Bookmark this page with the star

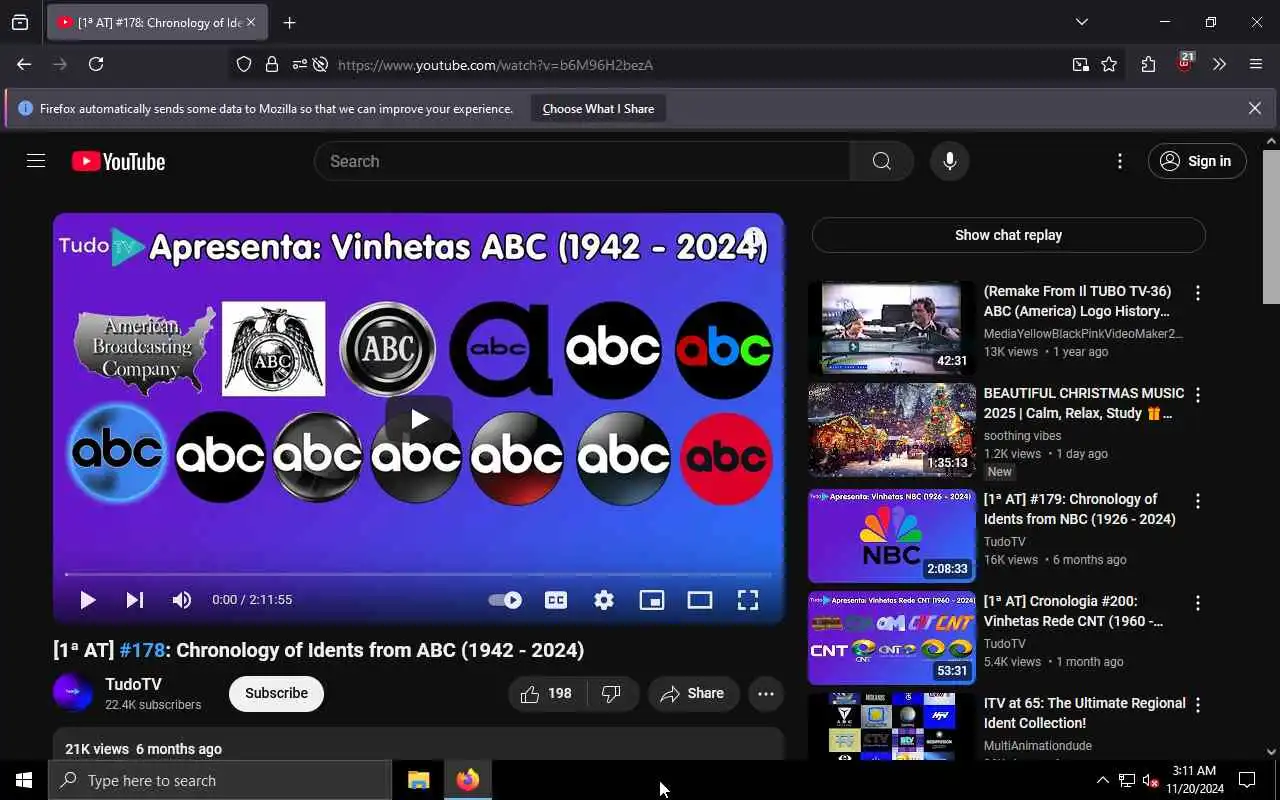point(1109,64)
